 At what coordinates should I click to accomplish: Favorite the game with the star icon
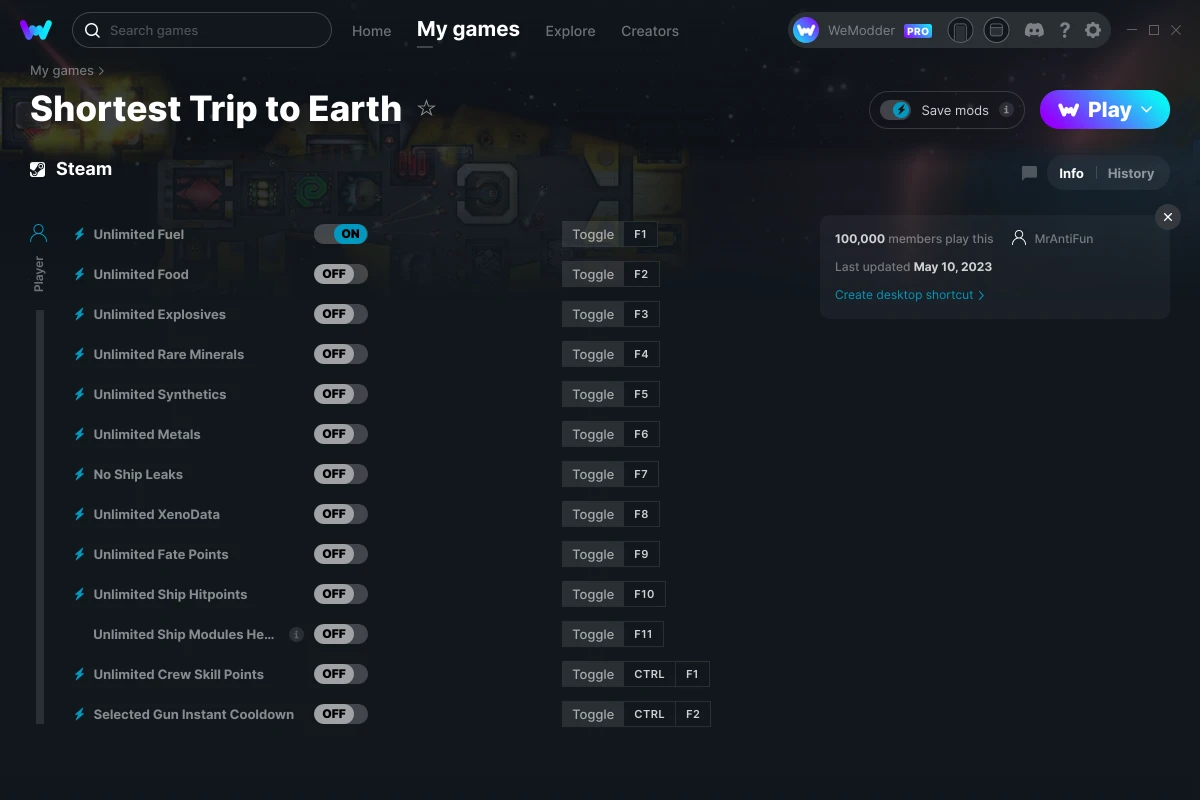(x=427, y=108)
